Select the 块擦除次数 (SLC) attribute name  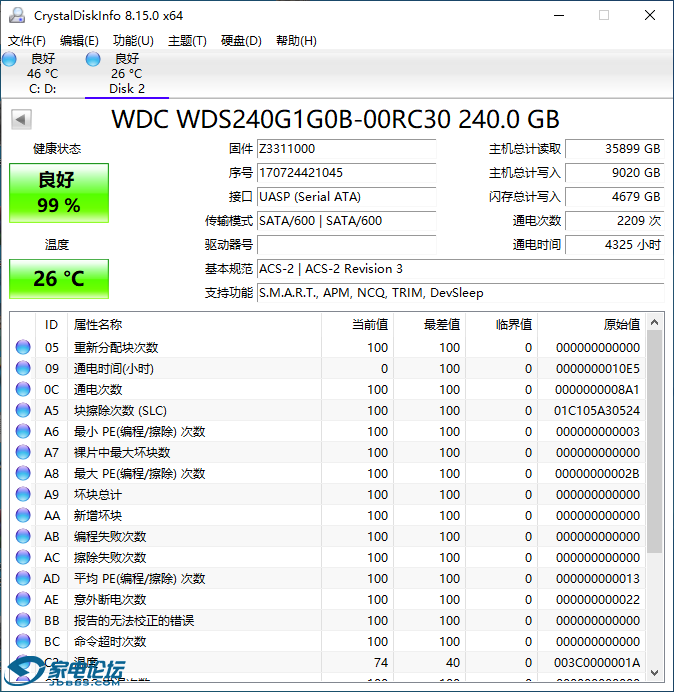pos(120,410)
